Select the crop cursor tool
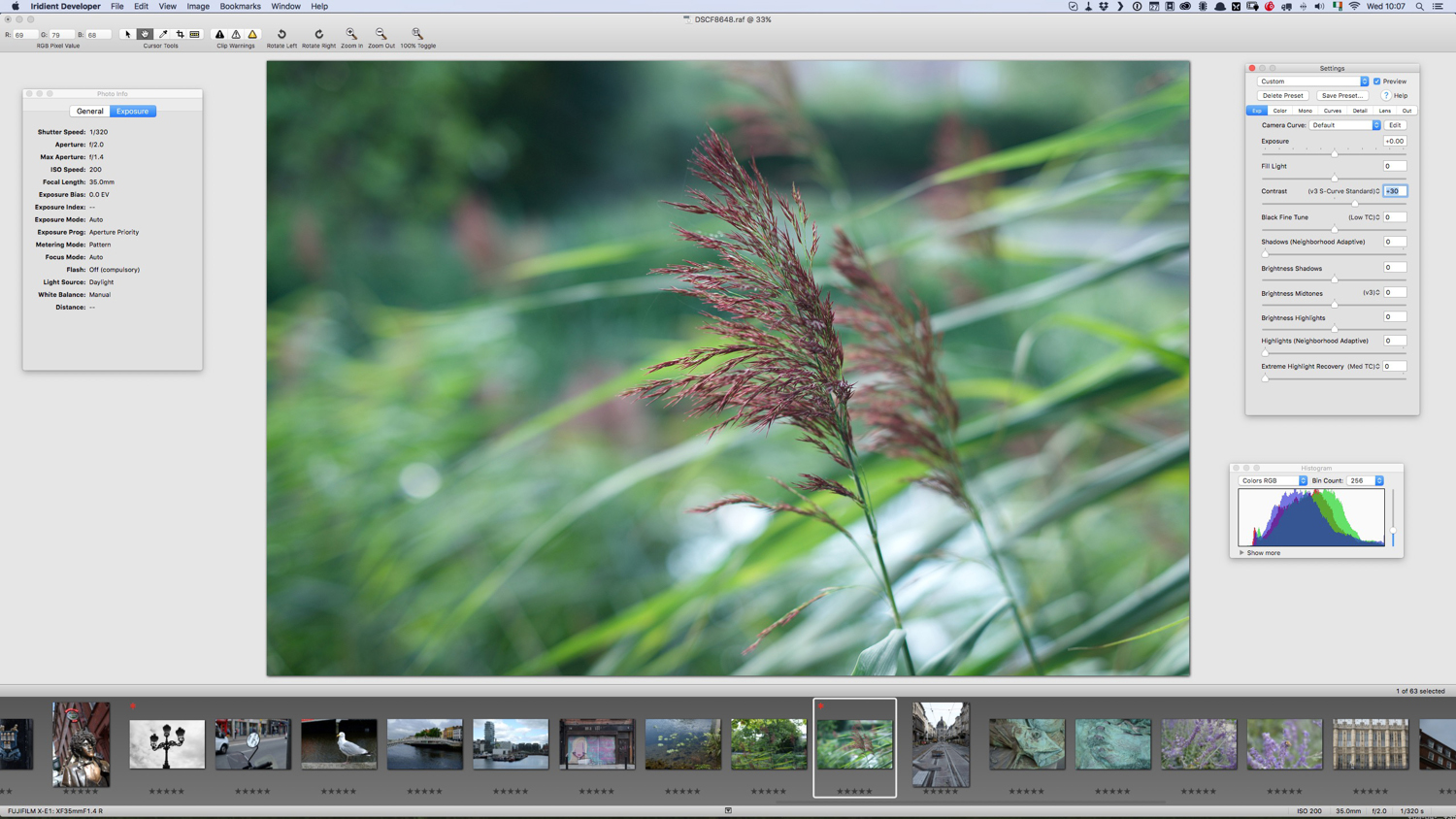The width and height of the screenshot is (1456, 819). pos(180,34)
